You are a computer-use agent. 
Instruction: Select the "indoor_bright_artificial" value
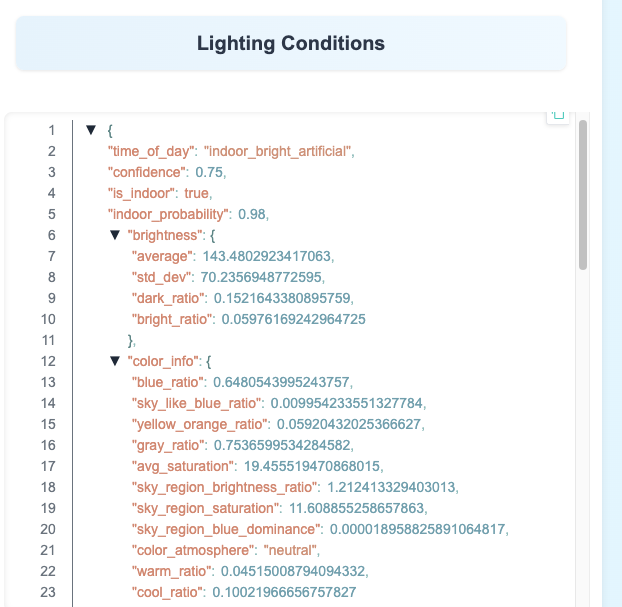click(279, 151)
